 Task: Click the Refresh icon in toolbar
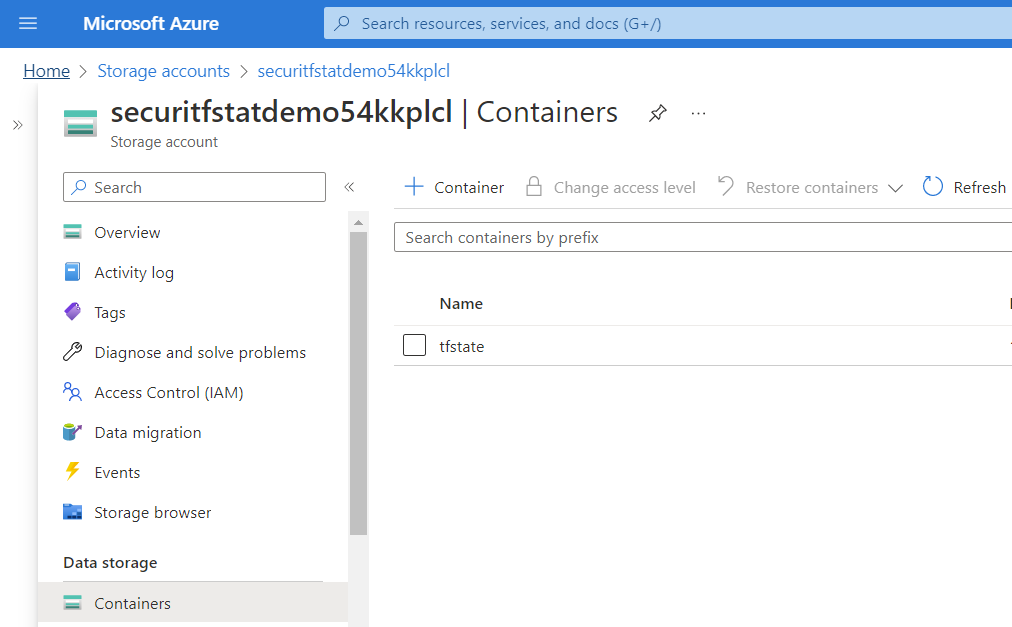(933, 187)
